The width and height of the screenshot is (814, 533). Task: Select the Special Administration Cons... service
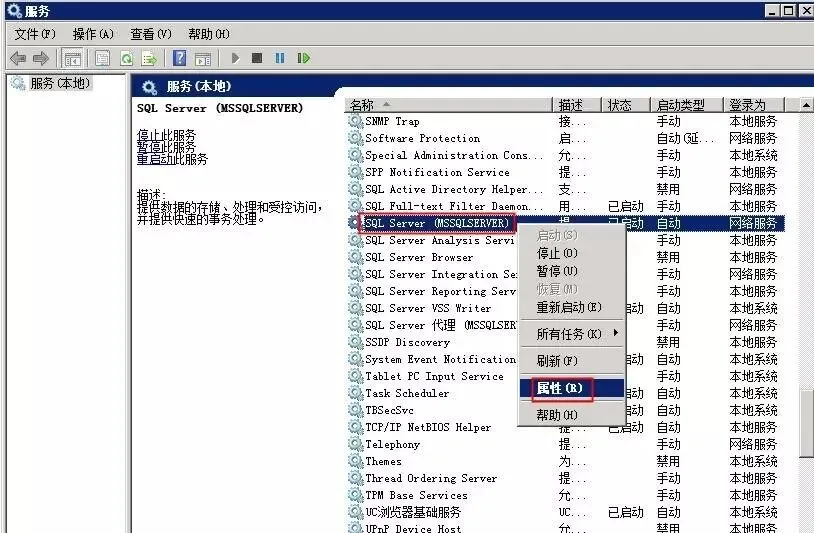(x=454, y=155)
